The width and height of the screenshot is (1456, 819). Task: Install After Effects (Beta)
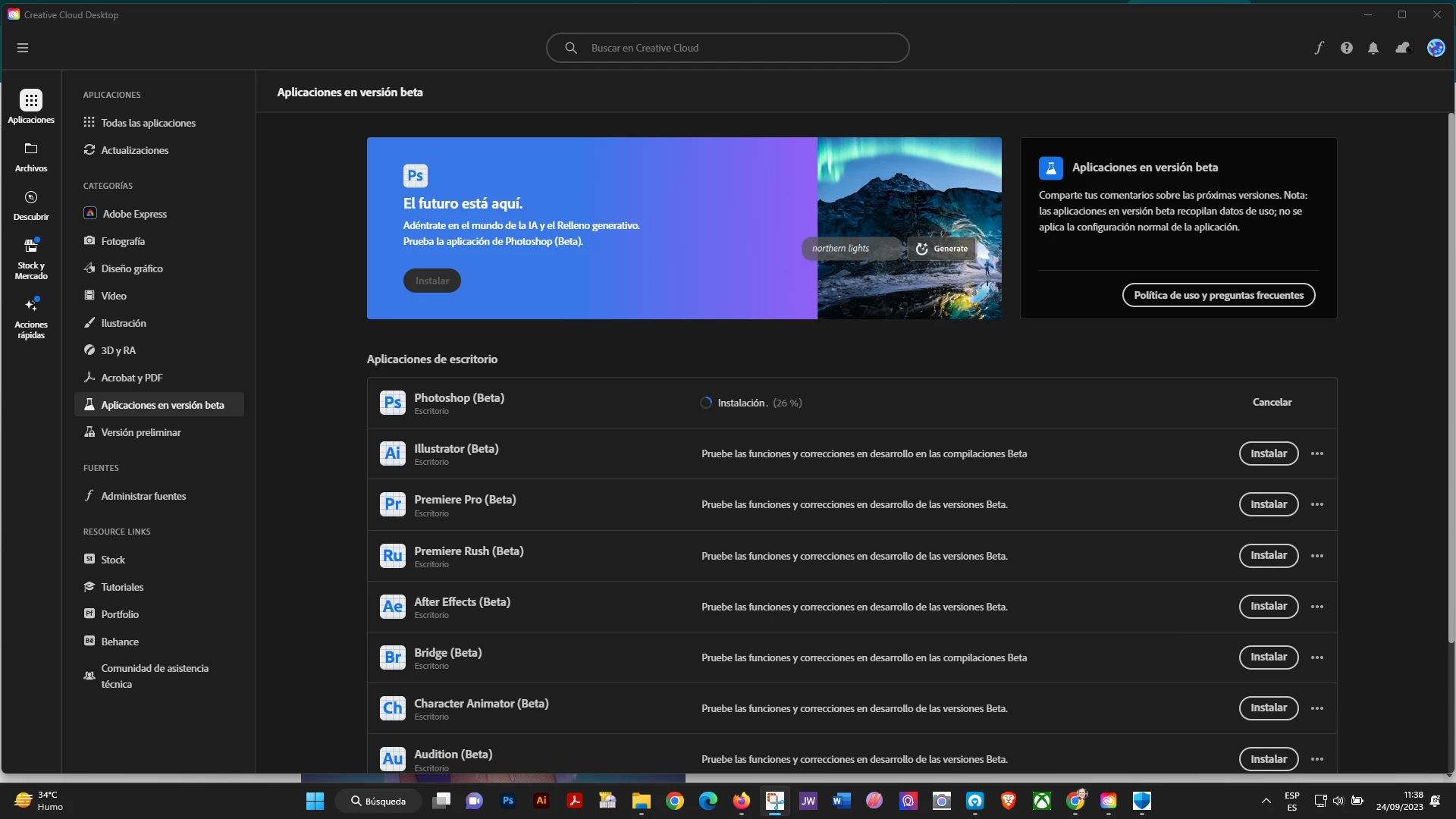click(x=1269, y=607)
